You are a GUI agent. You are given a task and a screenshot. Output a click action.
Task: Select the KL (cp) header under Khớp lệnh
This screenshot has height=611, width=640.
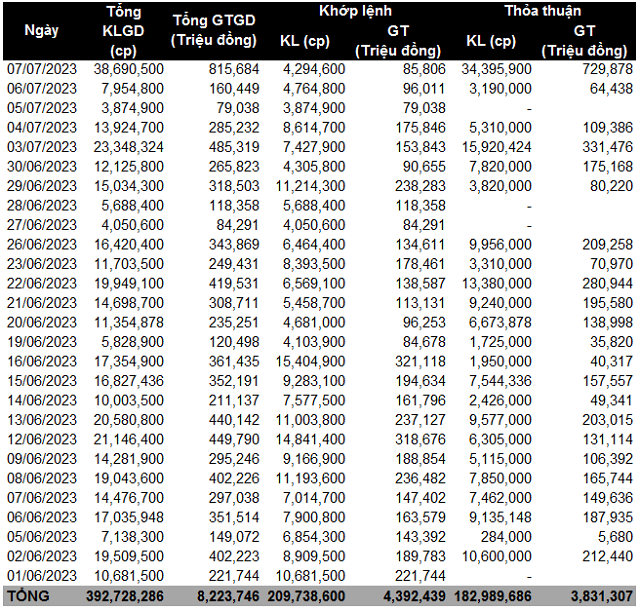point(304,41)
